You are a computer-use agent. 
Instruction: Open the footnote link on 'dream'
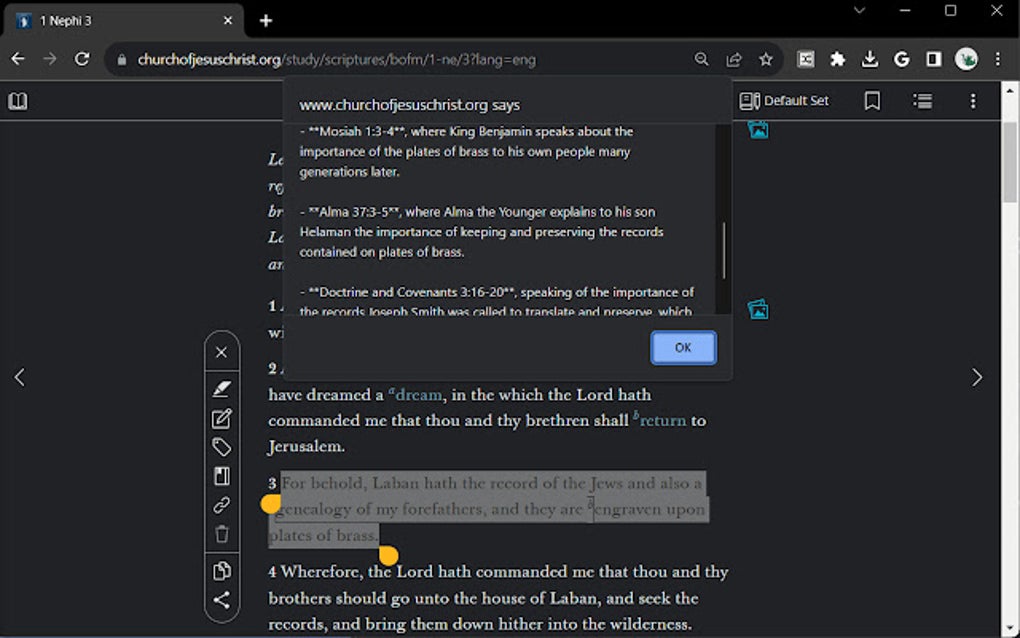point(415,394)
